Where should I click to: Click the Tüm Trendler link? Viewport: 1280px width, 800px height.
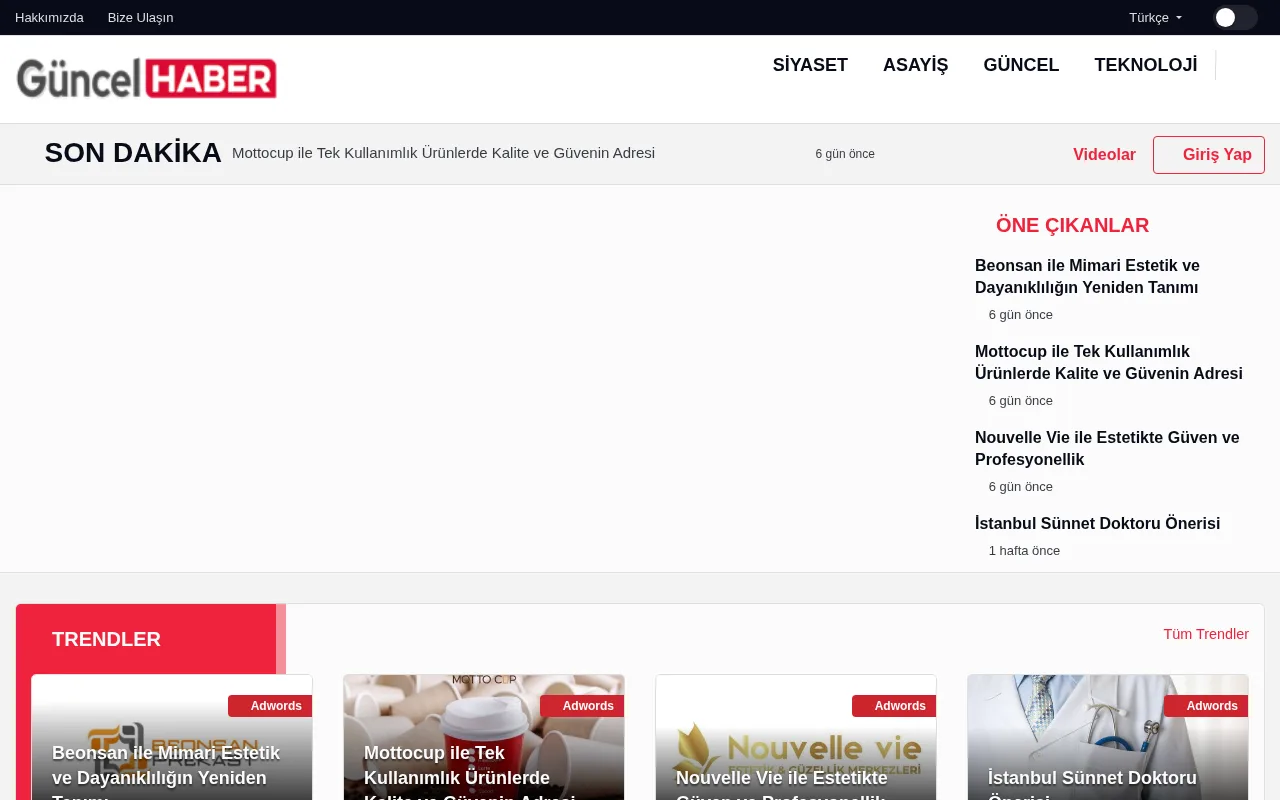coord(1206,634)
